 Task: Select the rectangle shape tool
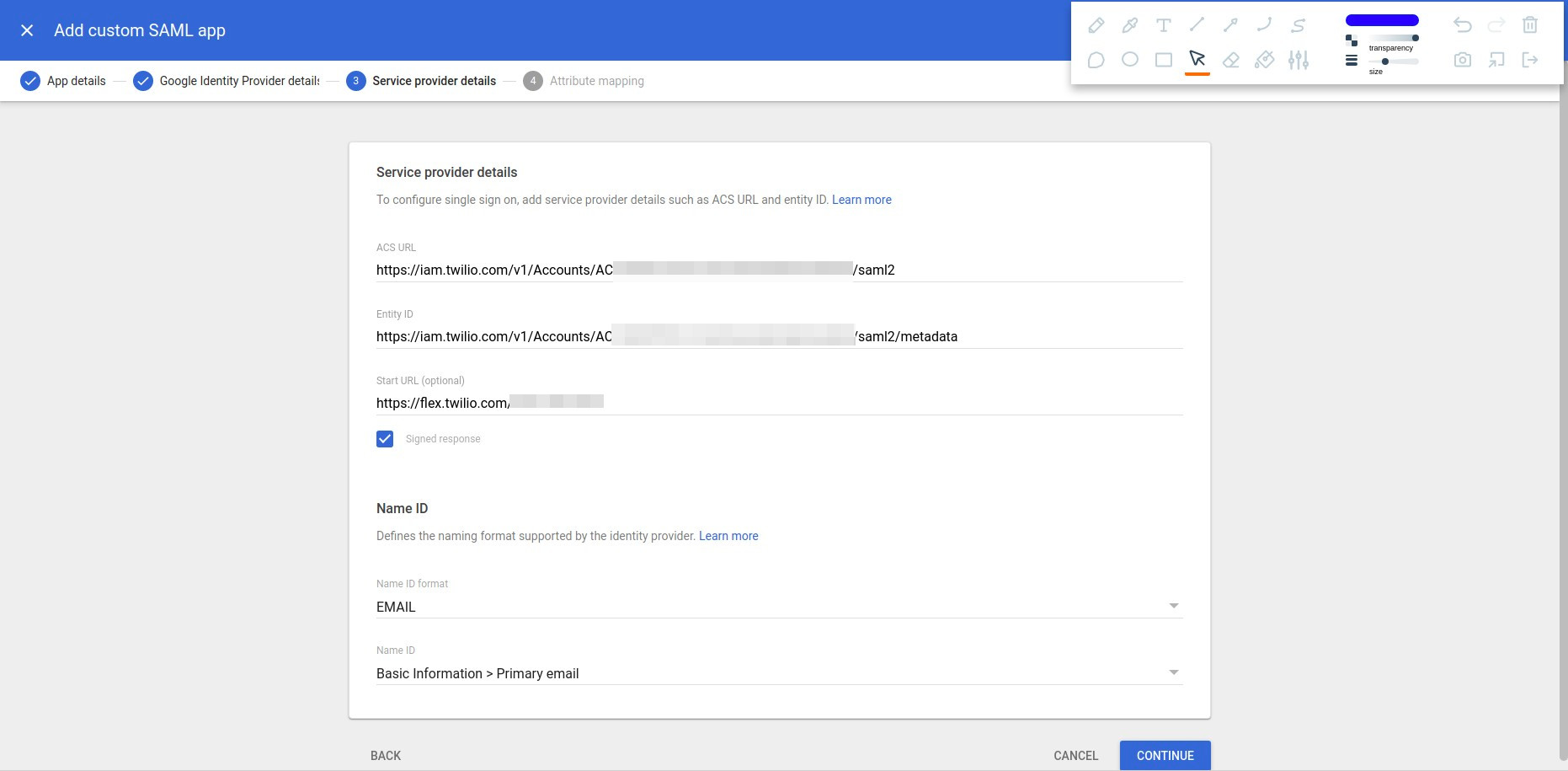1163,60
